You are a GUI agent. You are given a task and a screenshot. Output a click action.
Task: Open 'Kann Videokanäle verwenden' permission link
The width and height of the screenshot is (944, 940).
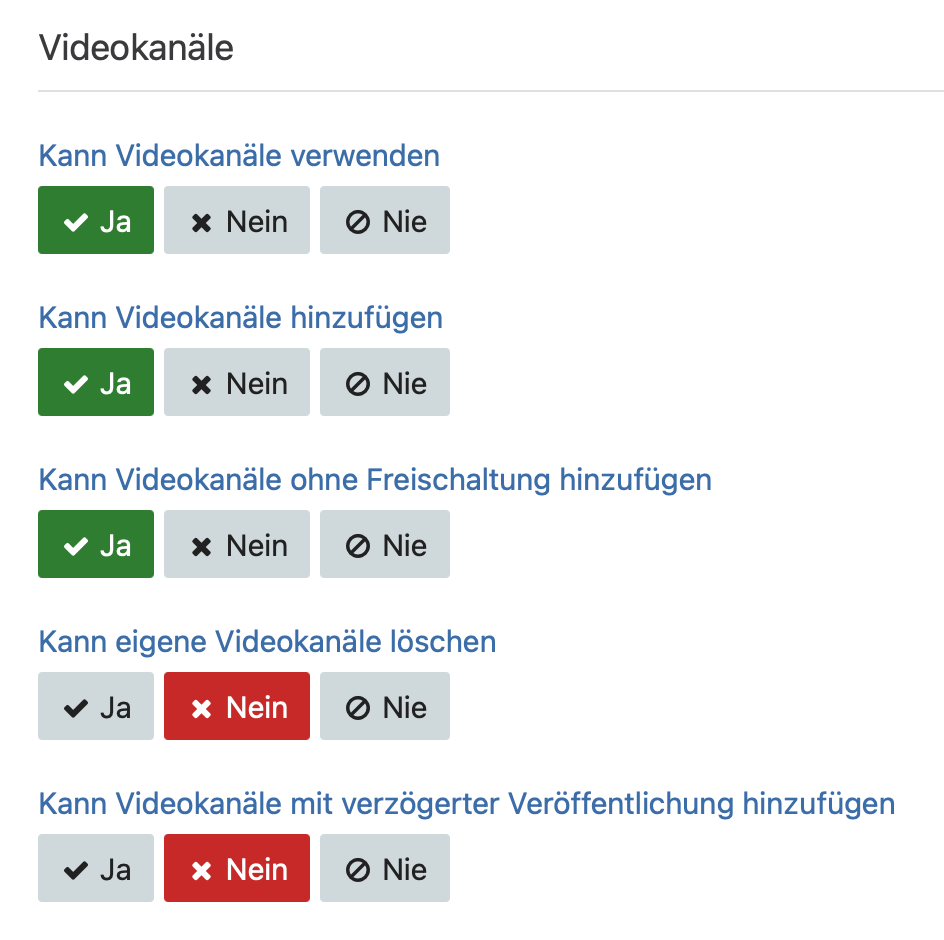(x=239, y=156)
